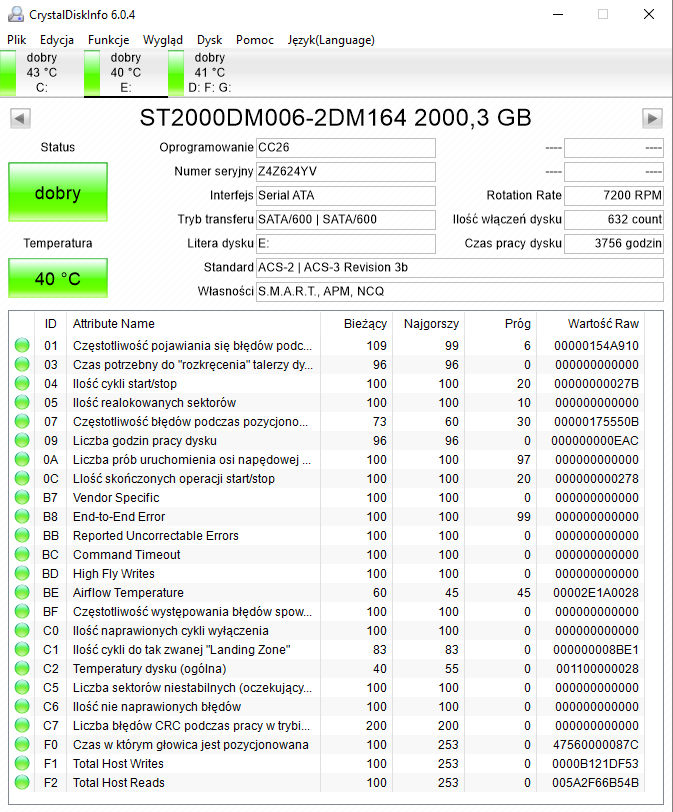This screenshot has height=812, width=673.
Task: Click status circle of End-to-End Error row
Action: coord(22,516)
